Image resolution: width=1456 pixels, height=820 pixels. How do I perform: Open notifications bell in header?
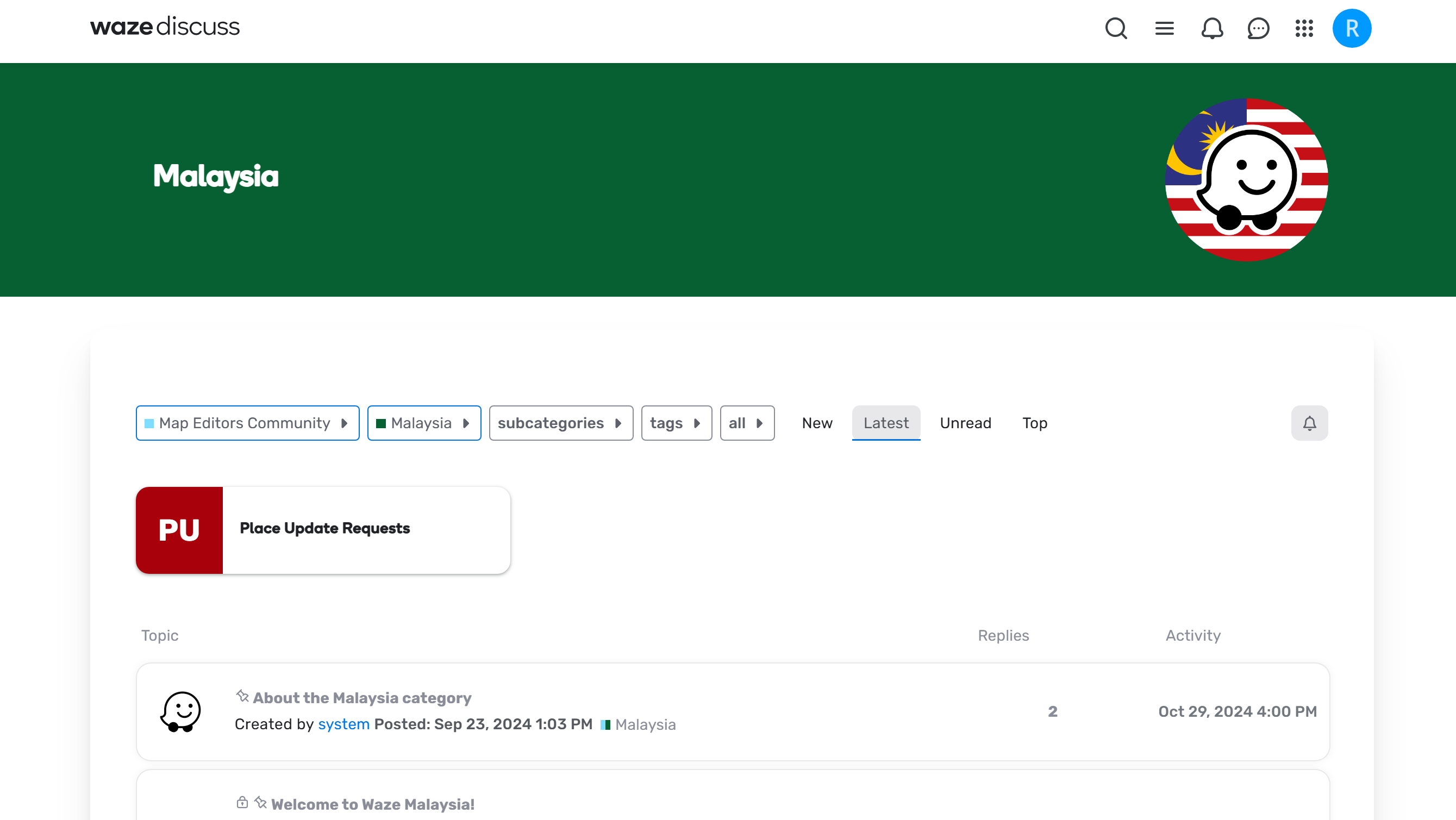[1212, 28]
